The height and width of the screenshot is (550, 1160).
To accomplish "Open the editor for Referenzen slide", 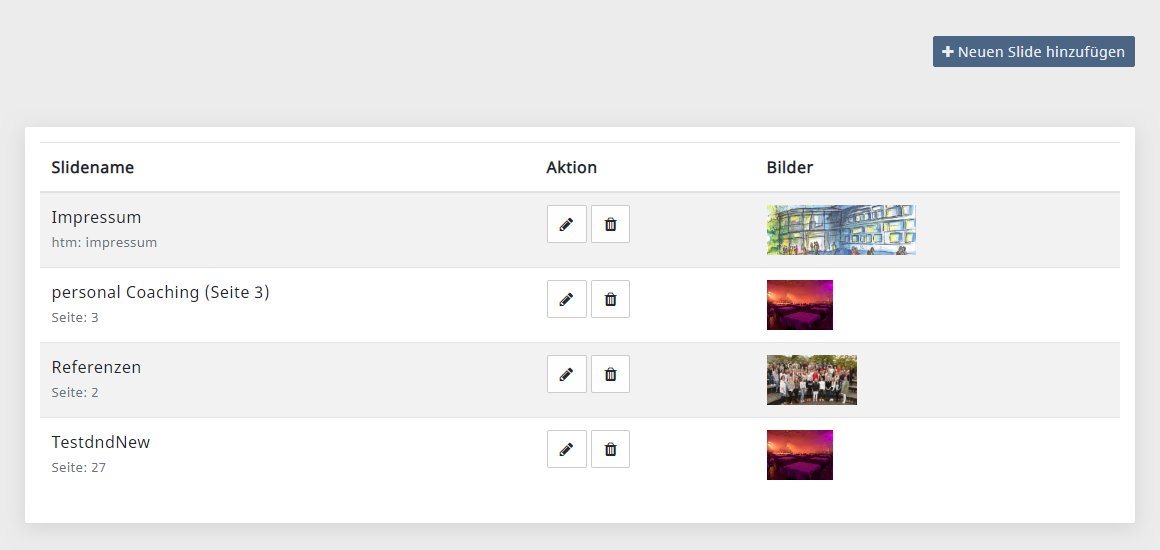I will 567,374.
